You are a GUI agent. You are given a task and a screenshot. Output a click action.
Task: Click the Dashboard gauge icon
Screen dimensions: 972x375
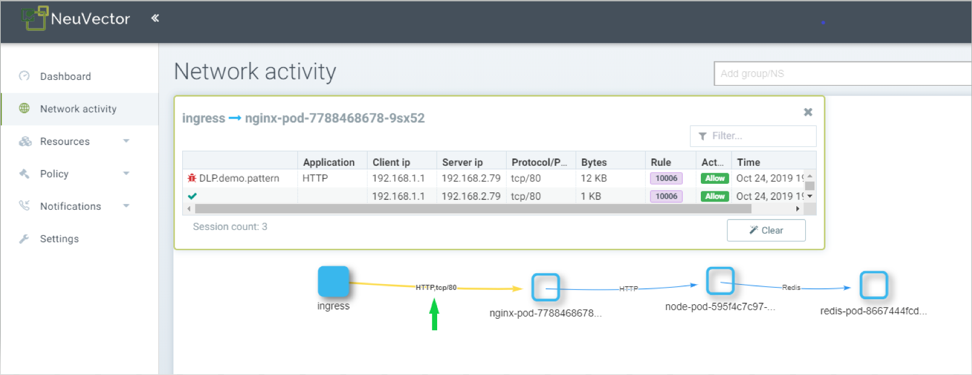coord(24,76)
